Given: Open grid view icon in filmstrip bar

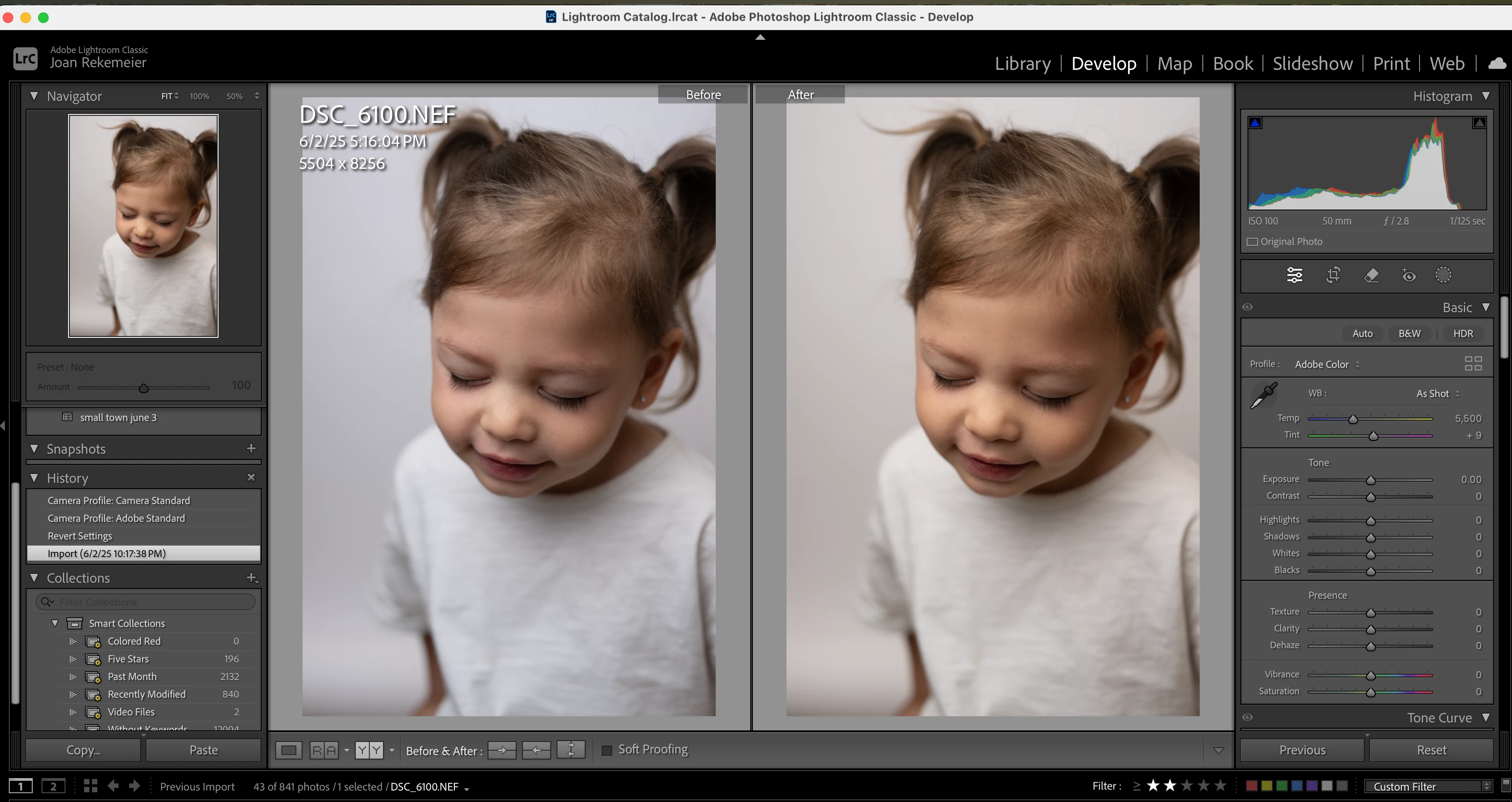Looking at the screenshot, I should [90, 786].
